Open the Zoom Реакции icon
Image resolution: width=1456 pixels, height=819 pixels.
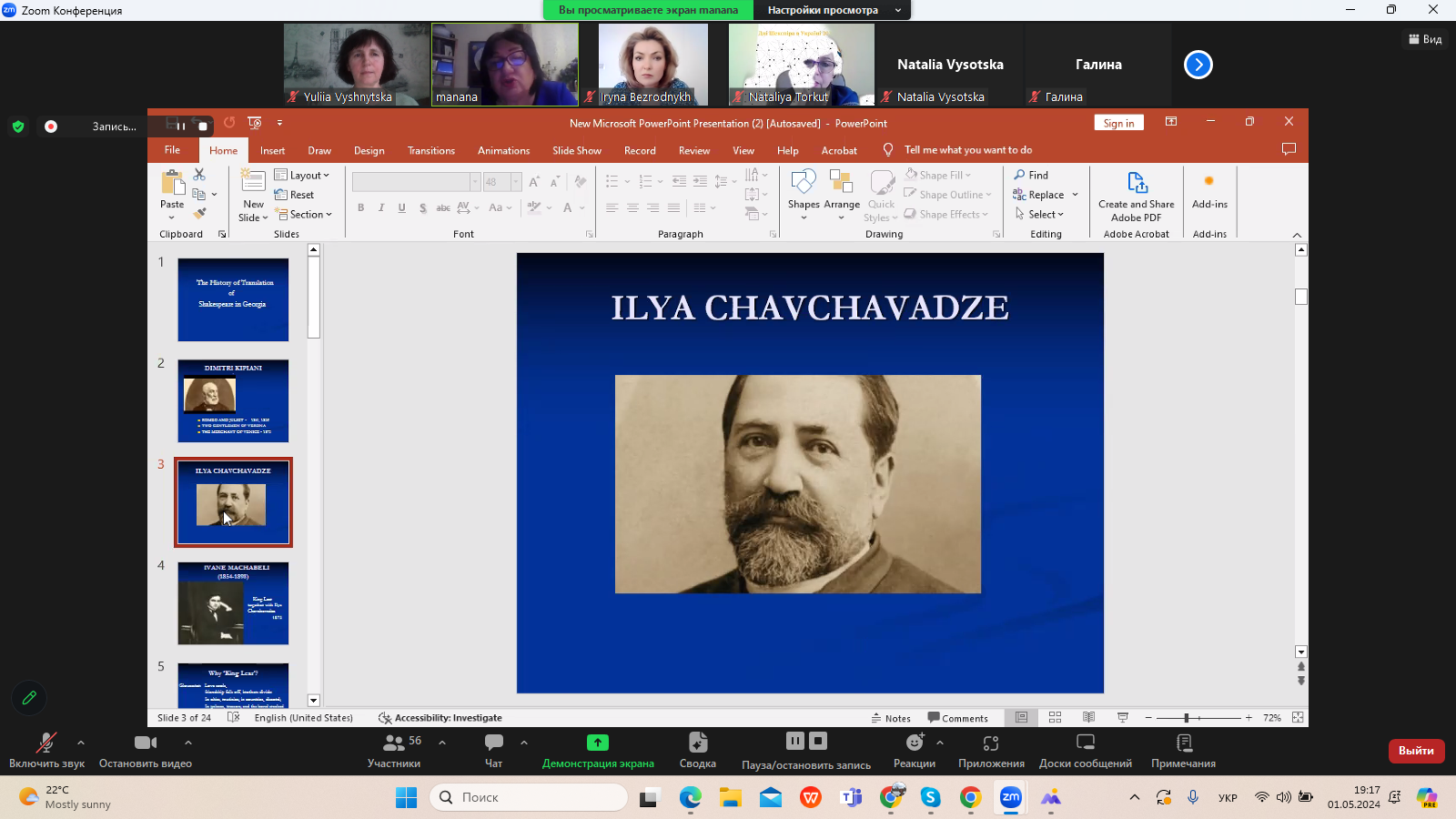click(x=914, y=743)
